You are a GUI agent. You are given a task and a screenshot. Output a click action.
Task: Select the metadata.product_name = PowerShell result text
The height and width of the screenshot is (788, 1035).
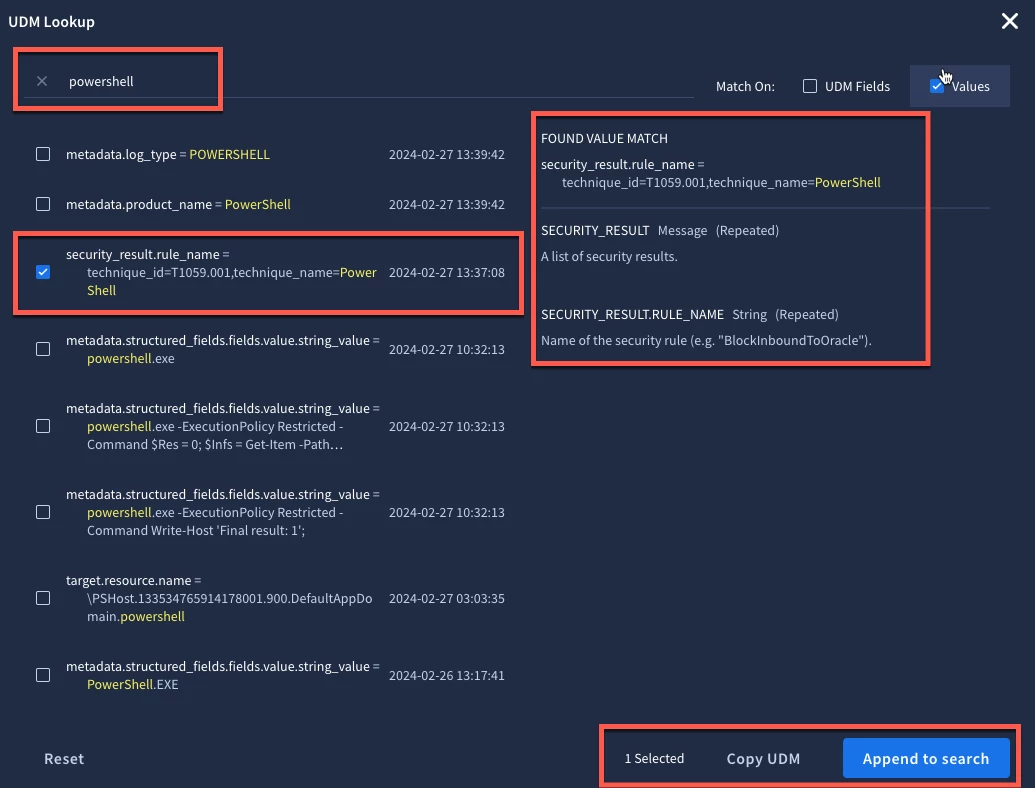pos(178,205)
